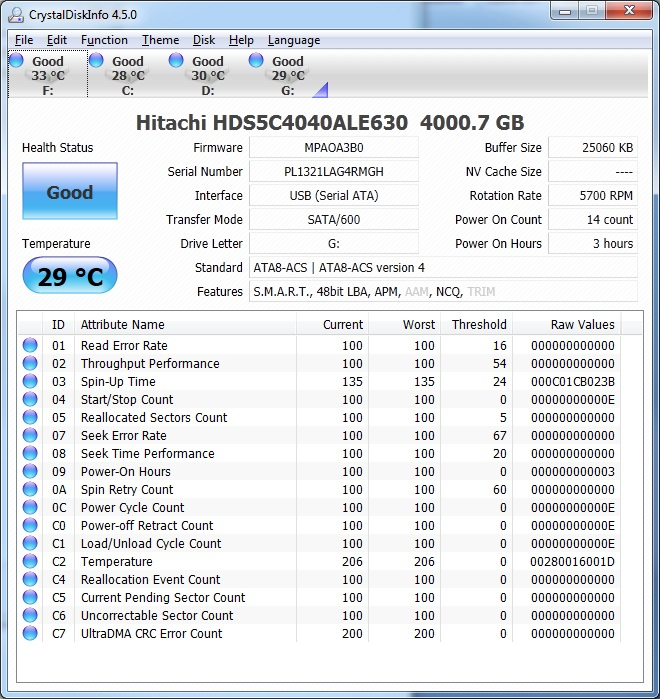Click the Threshold column header

pyautogui.click(x=477, y=324)
